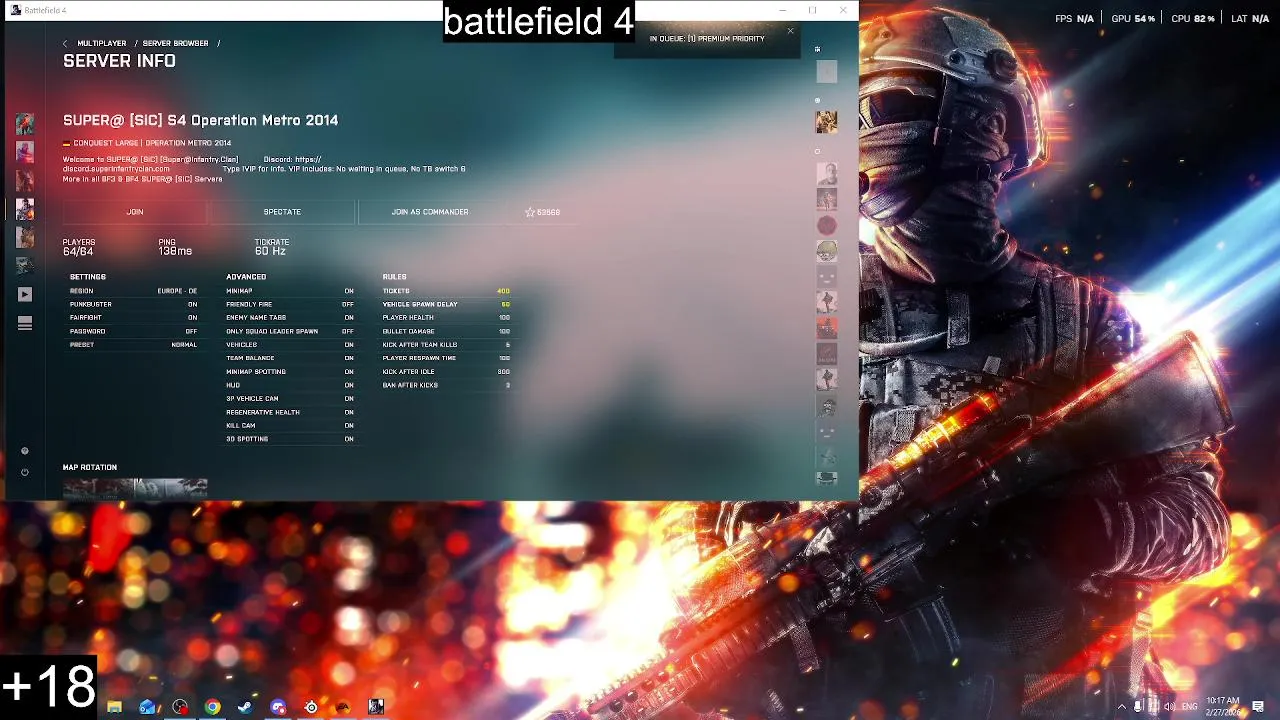Open the Windows notification center icon

click(1258, 707)
